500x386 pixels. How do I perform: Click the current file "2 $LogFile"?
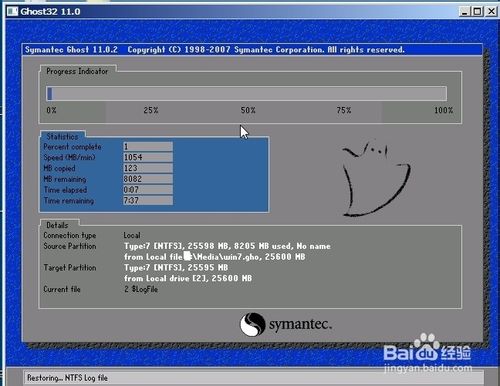pyautogui.click(x=141, y=289)
